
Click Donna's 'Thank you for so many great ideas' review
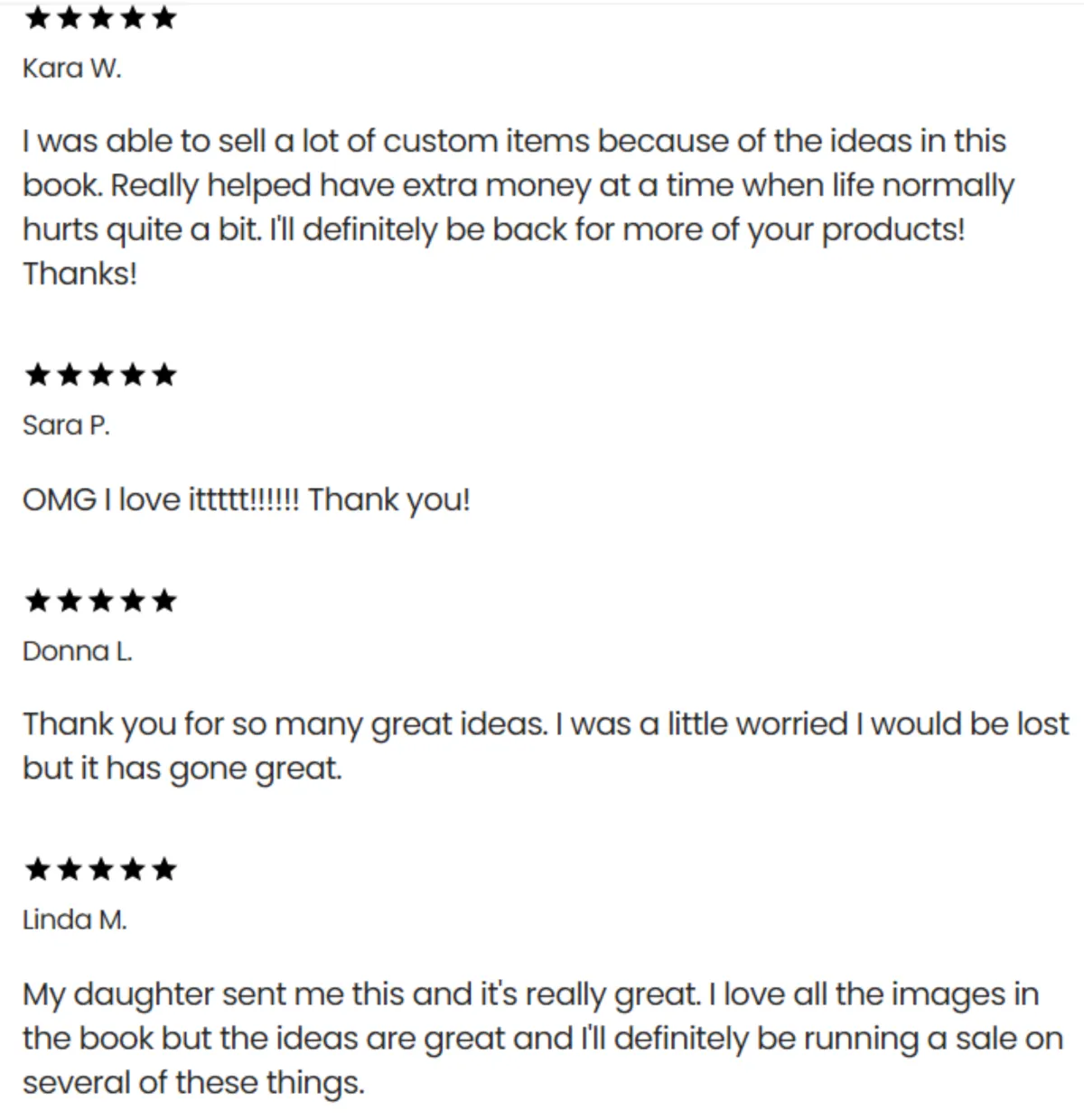542,724
